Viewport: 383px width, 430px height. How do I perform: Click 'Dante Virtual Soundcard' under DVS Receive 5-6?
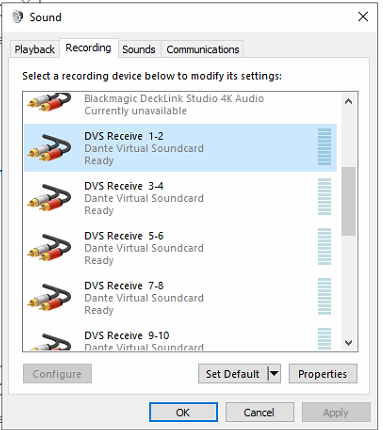pyautogui.click(x=144, y=248)
